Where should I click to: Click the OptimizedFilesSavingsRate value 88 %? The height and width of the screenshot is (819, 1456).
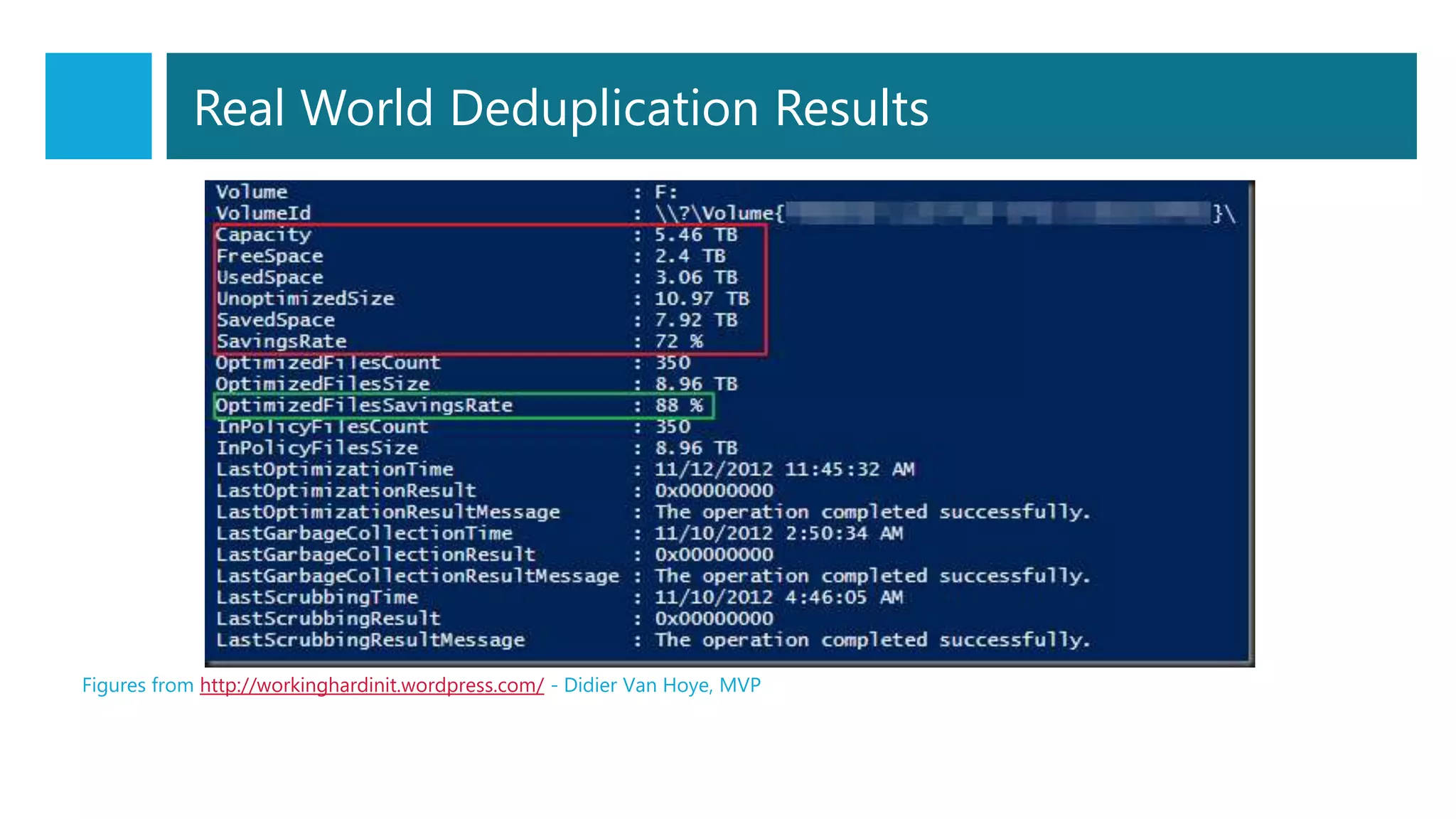pos(679,405)
